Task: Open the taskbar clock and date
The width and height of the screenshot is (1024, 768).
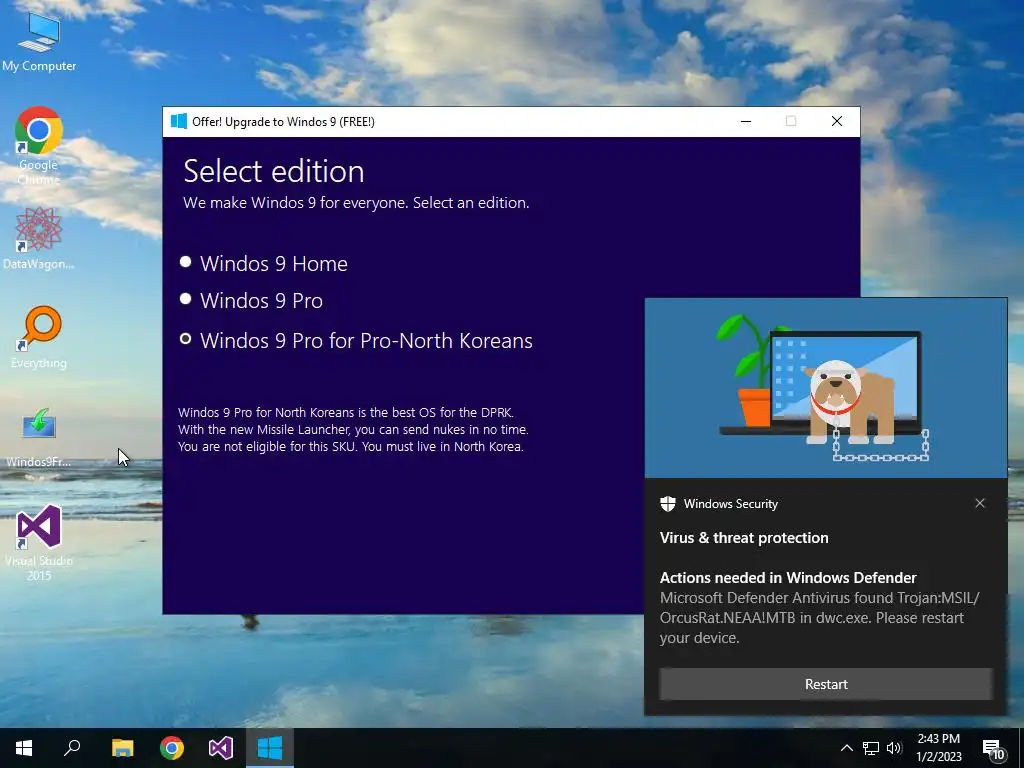Action: coord(938,748)
